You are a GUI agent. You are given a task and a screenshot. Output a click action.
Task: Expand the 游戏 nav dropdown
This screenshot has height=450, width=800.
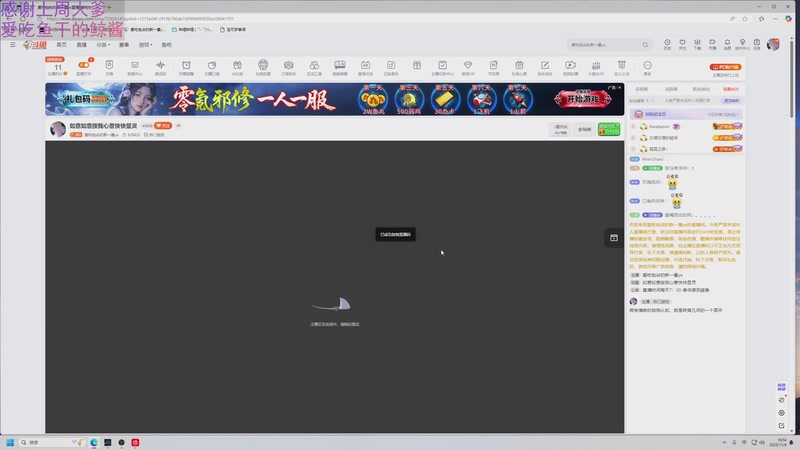click(x=145, y=45)
